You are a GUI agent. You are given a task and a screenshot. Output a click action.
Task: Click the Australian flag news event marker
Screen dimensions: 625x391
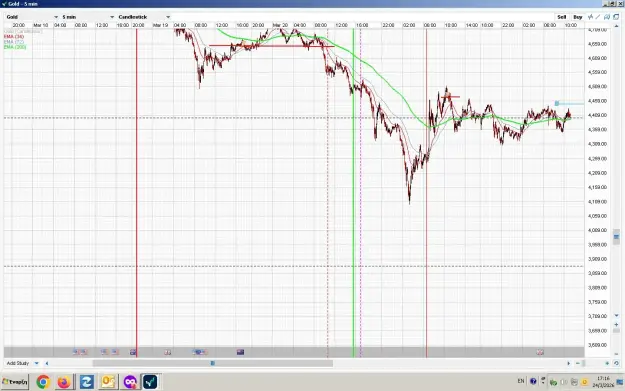[240, 352]
